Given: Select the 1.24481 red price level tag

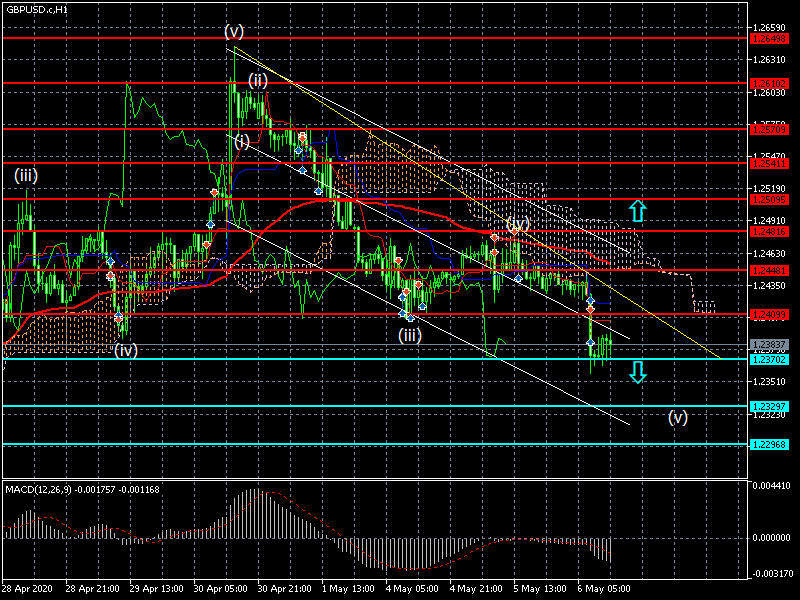Looking at the screenshot, I should (769, 270).
